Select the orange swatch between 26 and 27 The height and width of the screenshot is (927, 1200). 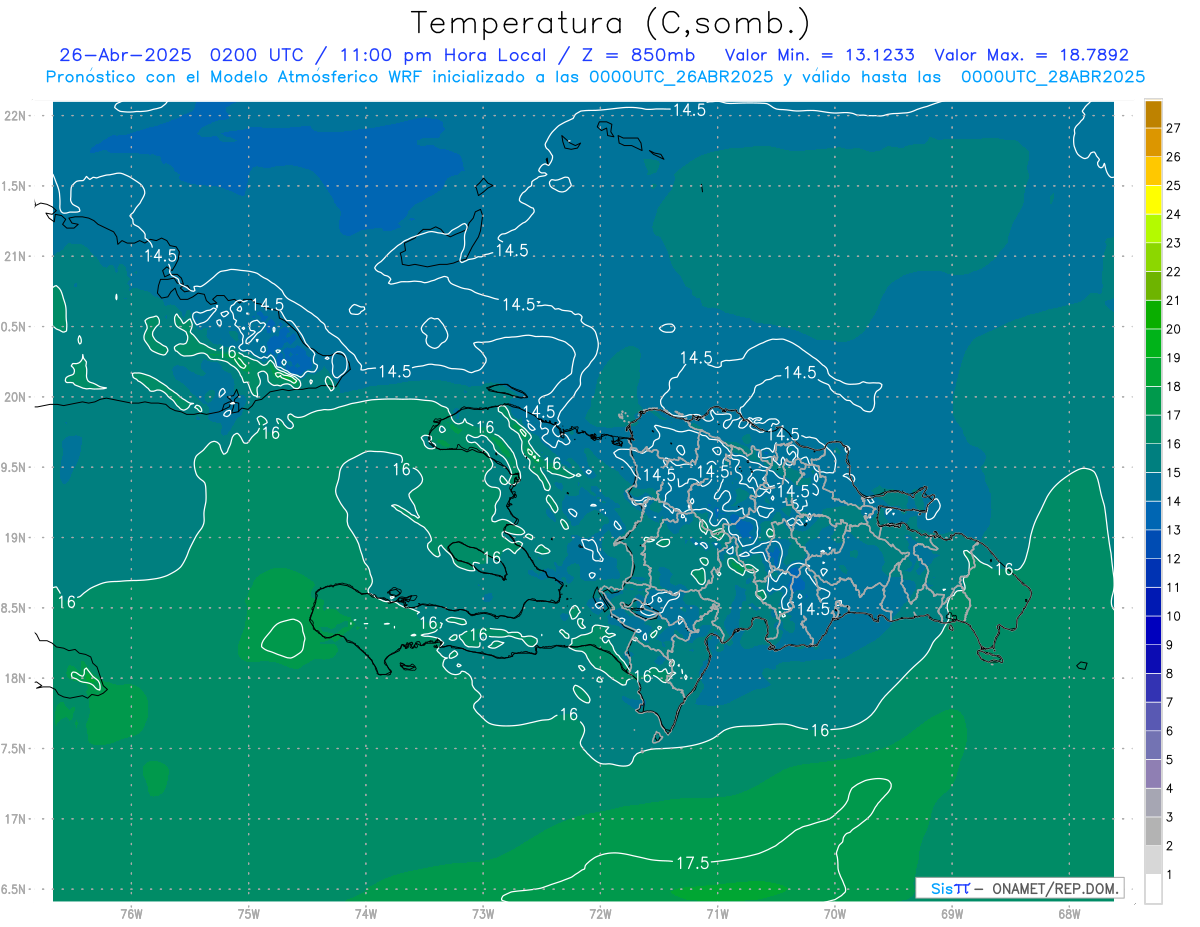click(1153, 142)
